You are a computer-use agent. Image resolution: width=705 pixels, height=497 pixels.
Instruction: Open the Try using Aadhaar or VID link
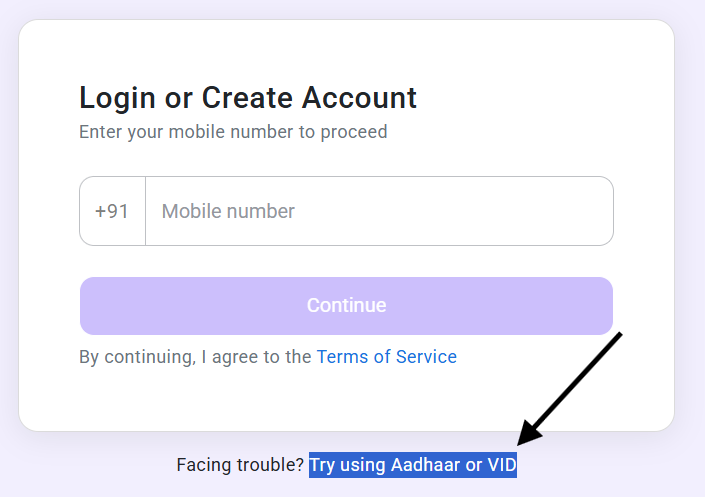pos(413,465)
